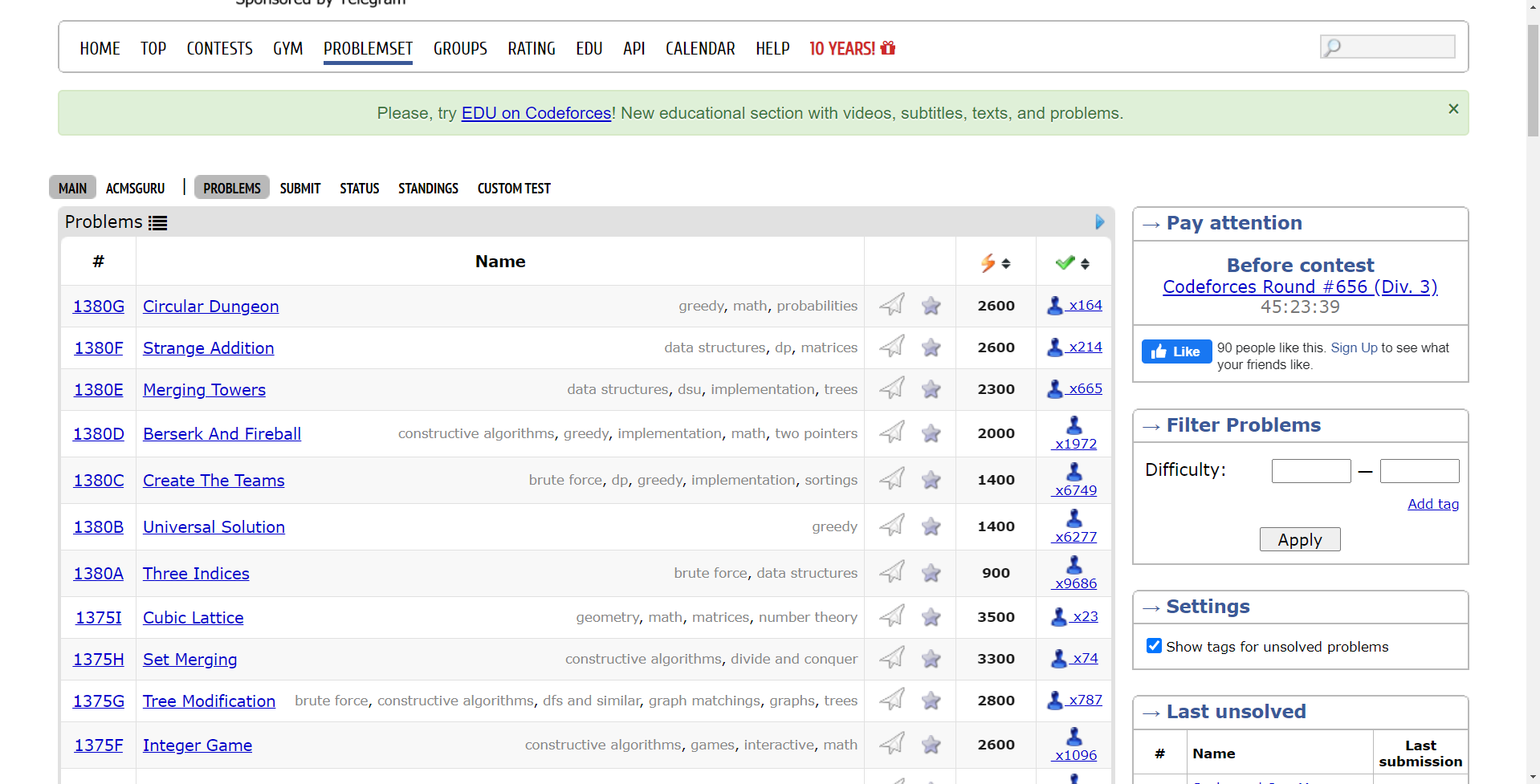Image resolution: width=1540 pixels, height=784 pixels.
Task: View solvers x787 for Tree Modification
Action: click(1074, 700)
